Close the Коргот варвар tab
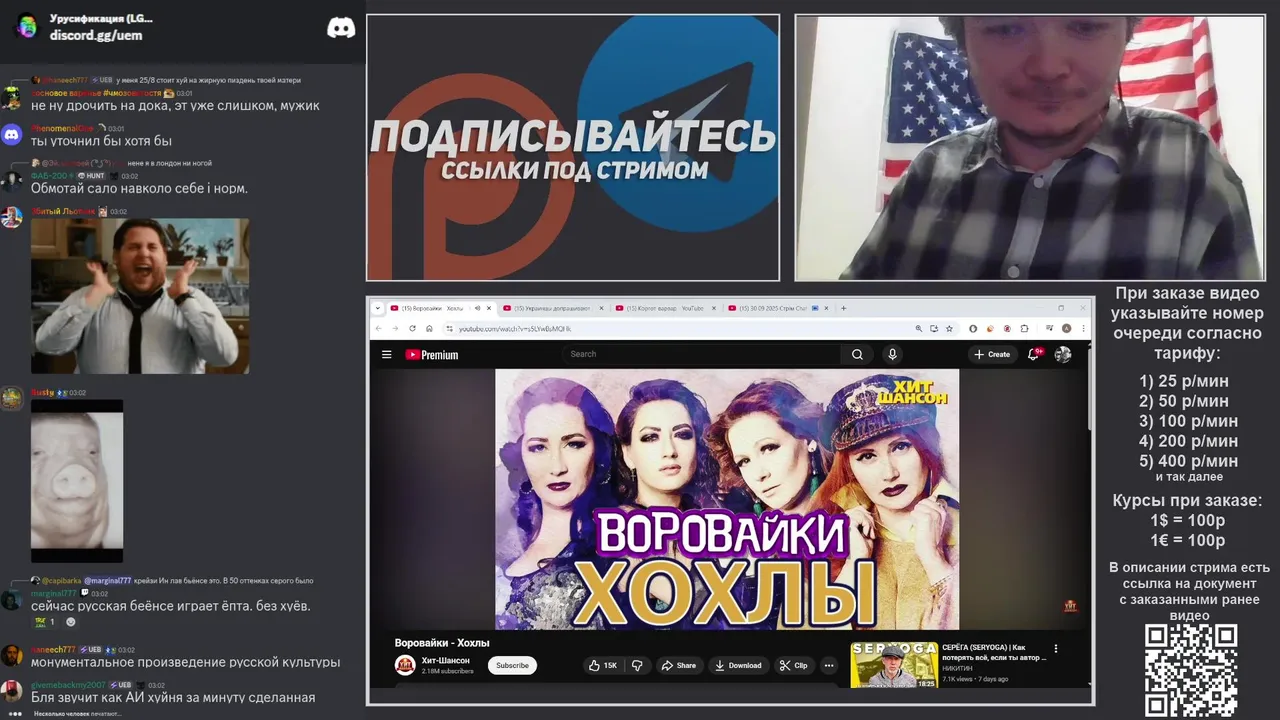The image size is (1280, 720). tap(714, 308)
